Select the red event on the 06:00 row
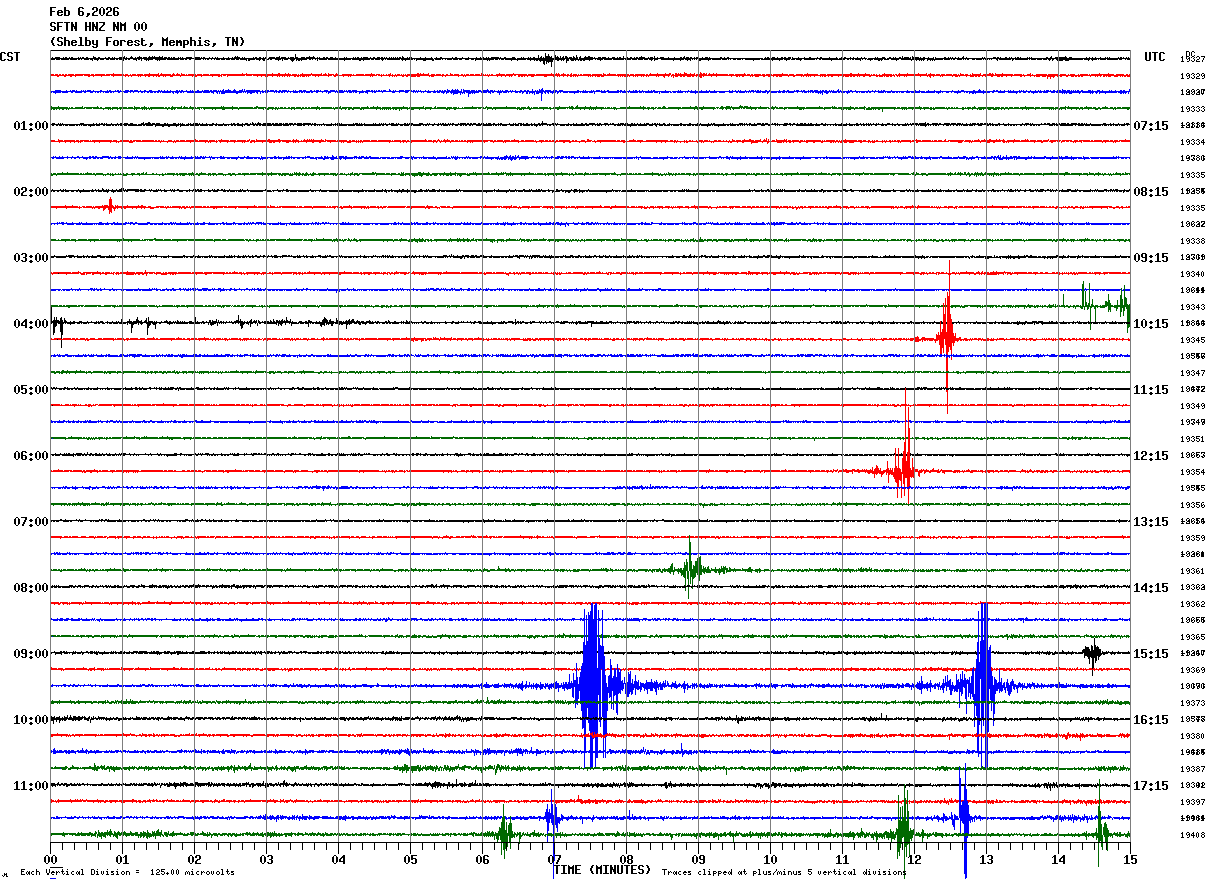 point(902,470)
